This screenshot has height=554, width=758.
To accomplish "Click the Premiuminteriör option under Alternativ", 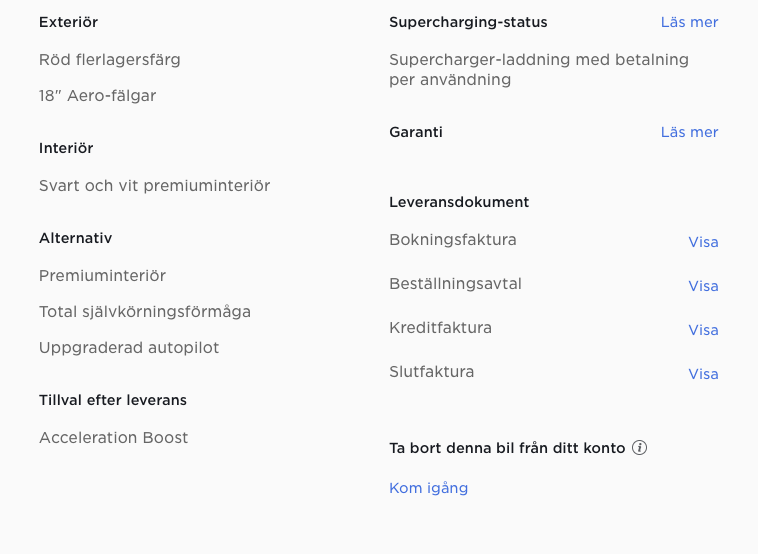I will [x=102, y=276].
